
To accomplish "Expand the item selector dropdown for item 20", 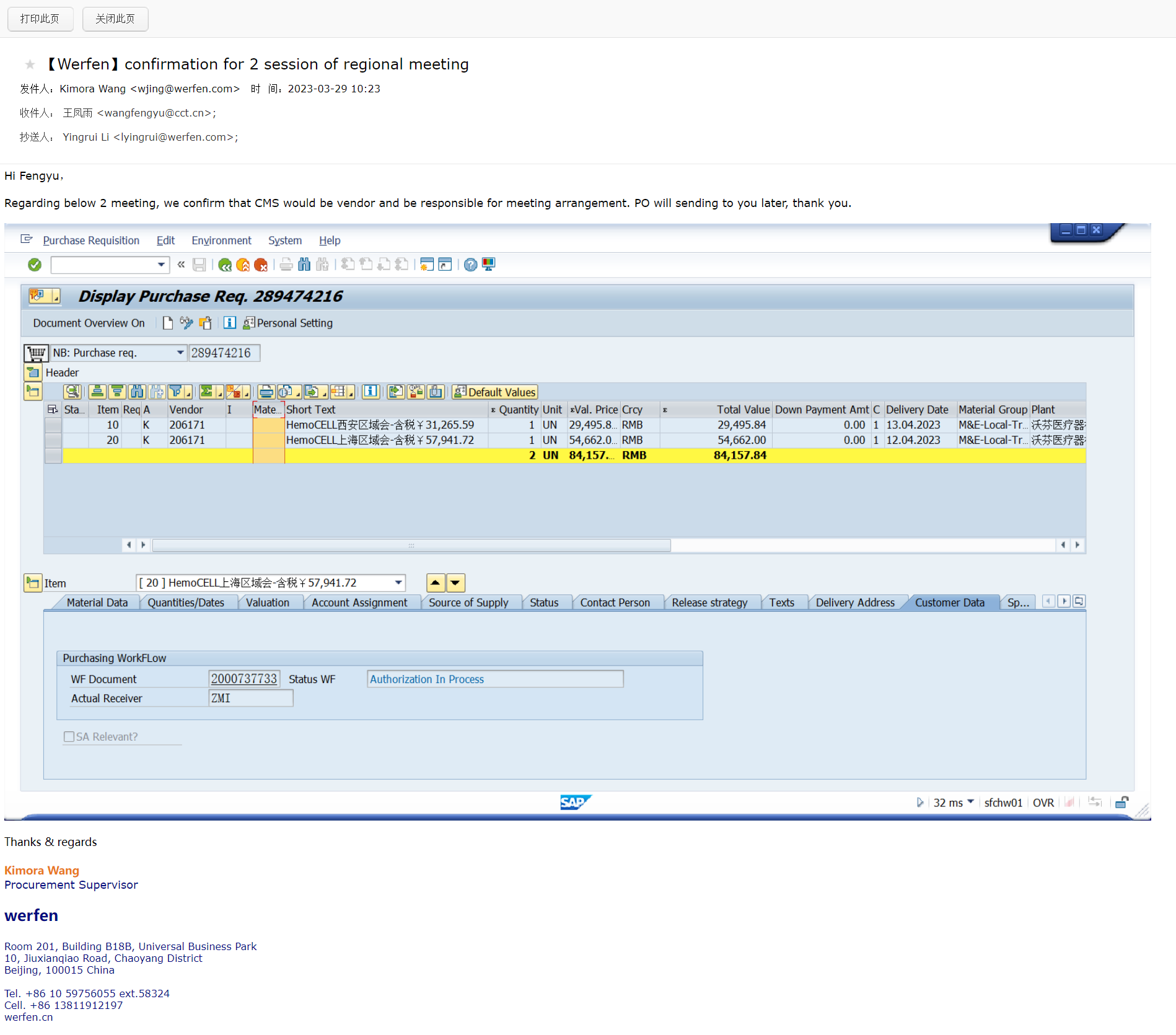I will click(398, 583).
